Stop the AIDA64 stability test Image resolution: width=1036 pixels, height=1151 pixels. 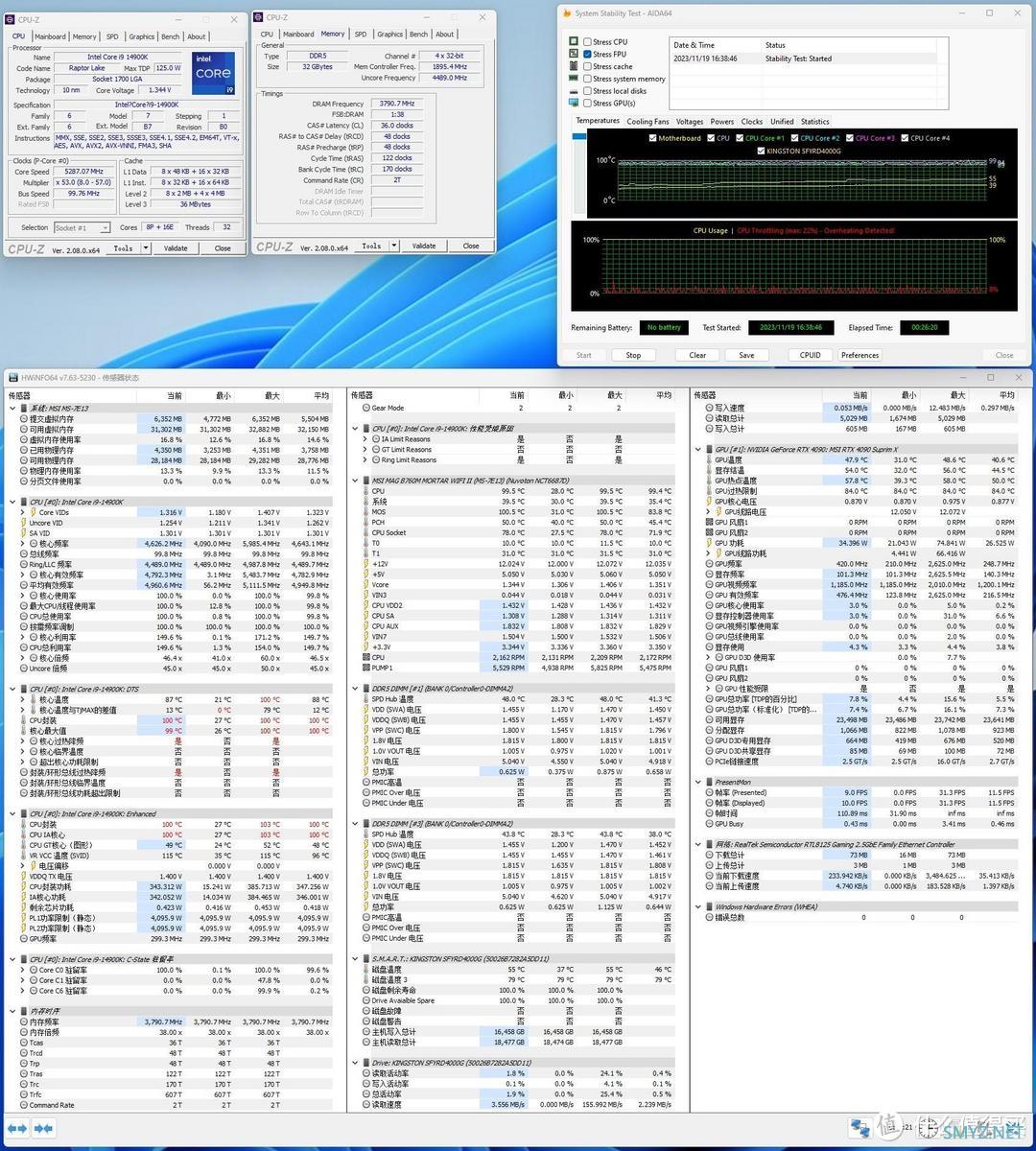coord(633,355)
